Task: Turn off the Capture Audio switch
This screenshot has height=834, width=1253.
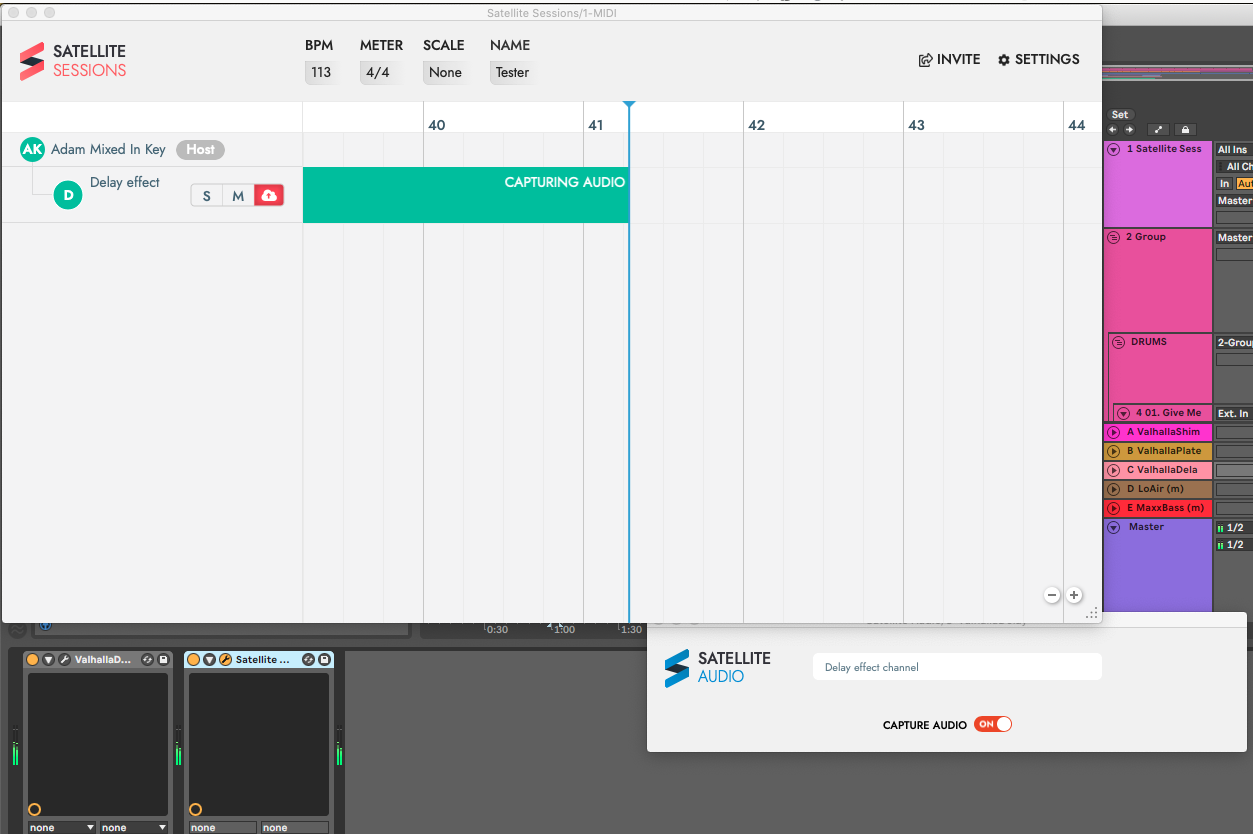Action: tap(992, 724)
